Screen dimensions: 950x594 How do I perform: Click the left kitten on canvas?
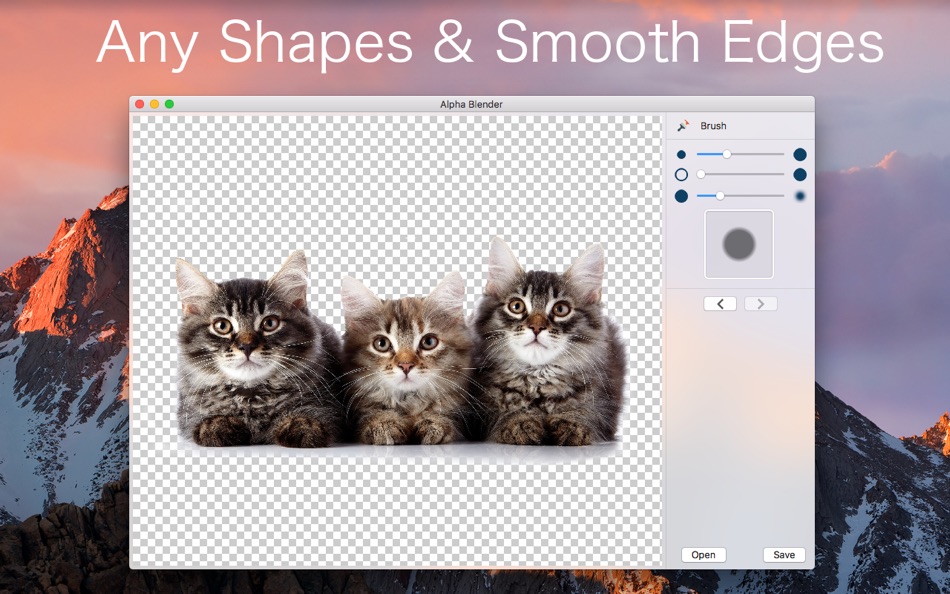pyautogui.click(x=245, y=350)
